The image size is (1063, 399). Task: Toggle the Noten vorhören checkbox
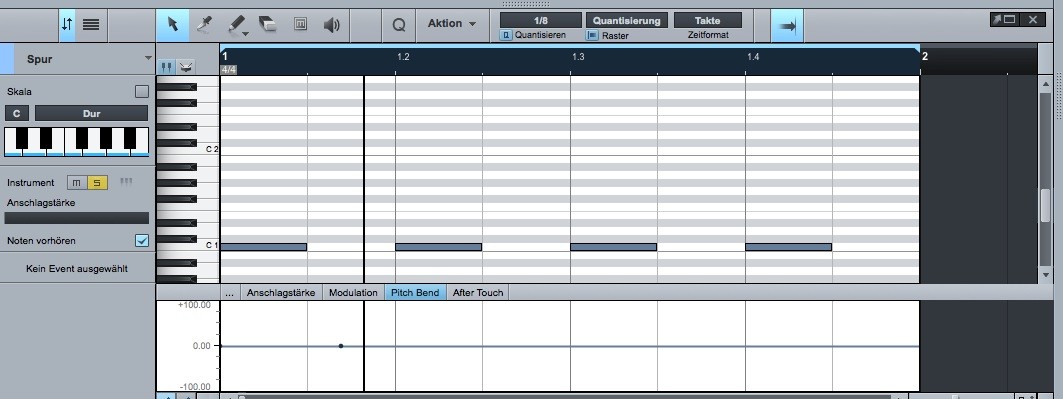click(142, 240)
